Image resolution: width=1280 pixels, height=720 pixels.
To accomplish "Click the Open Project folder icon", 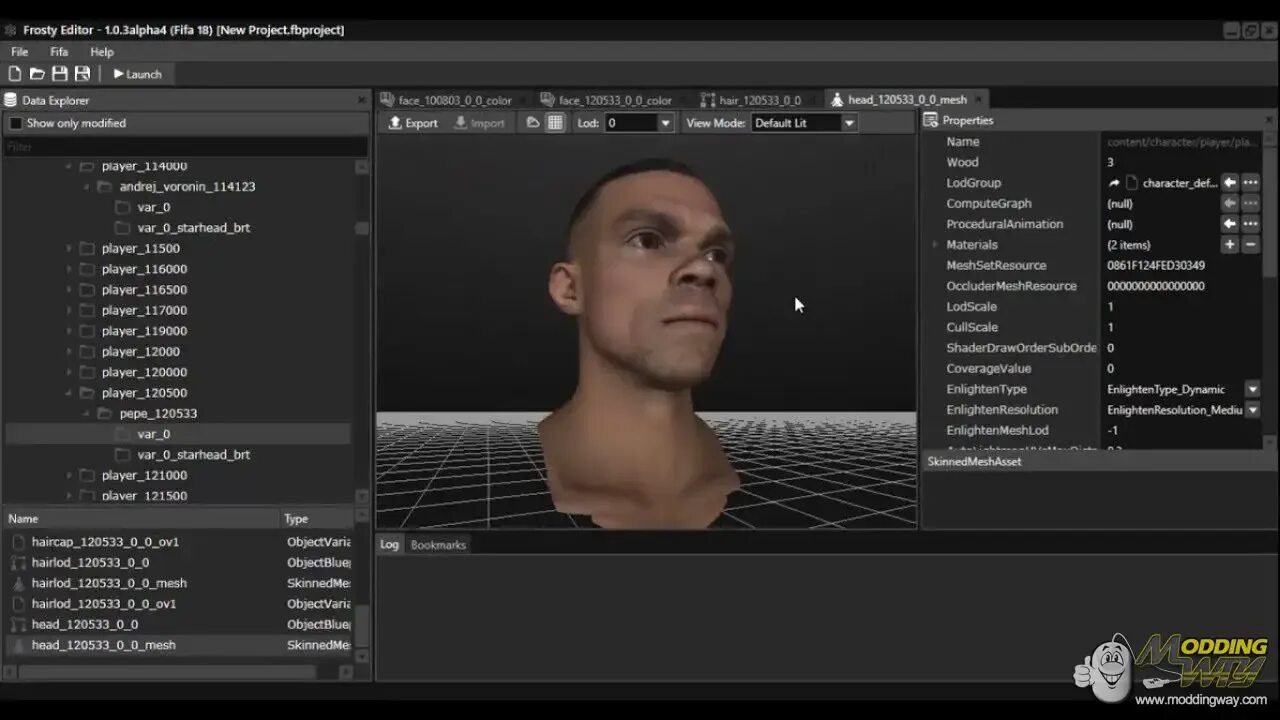I will (x=37, y=74).
